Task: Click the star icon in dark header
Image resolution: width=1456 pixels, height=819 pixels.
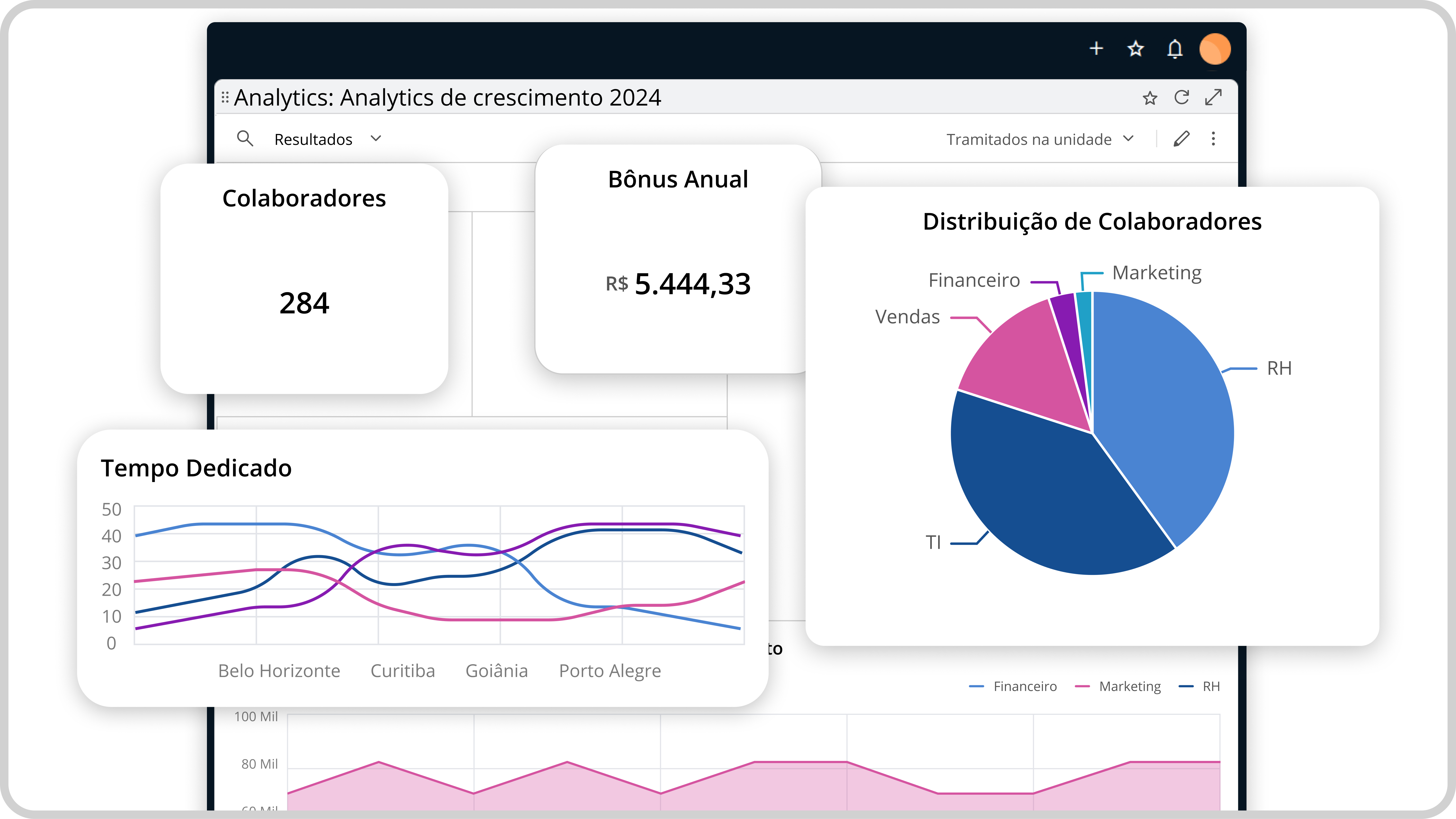Action: [x=1136, y=49]
